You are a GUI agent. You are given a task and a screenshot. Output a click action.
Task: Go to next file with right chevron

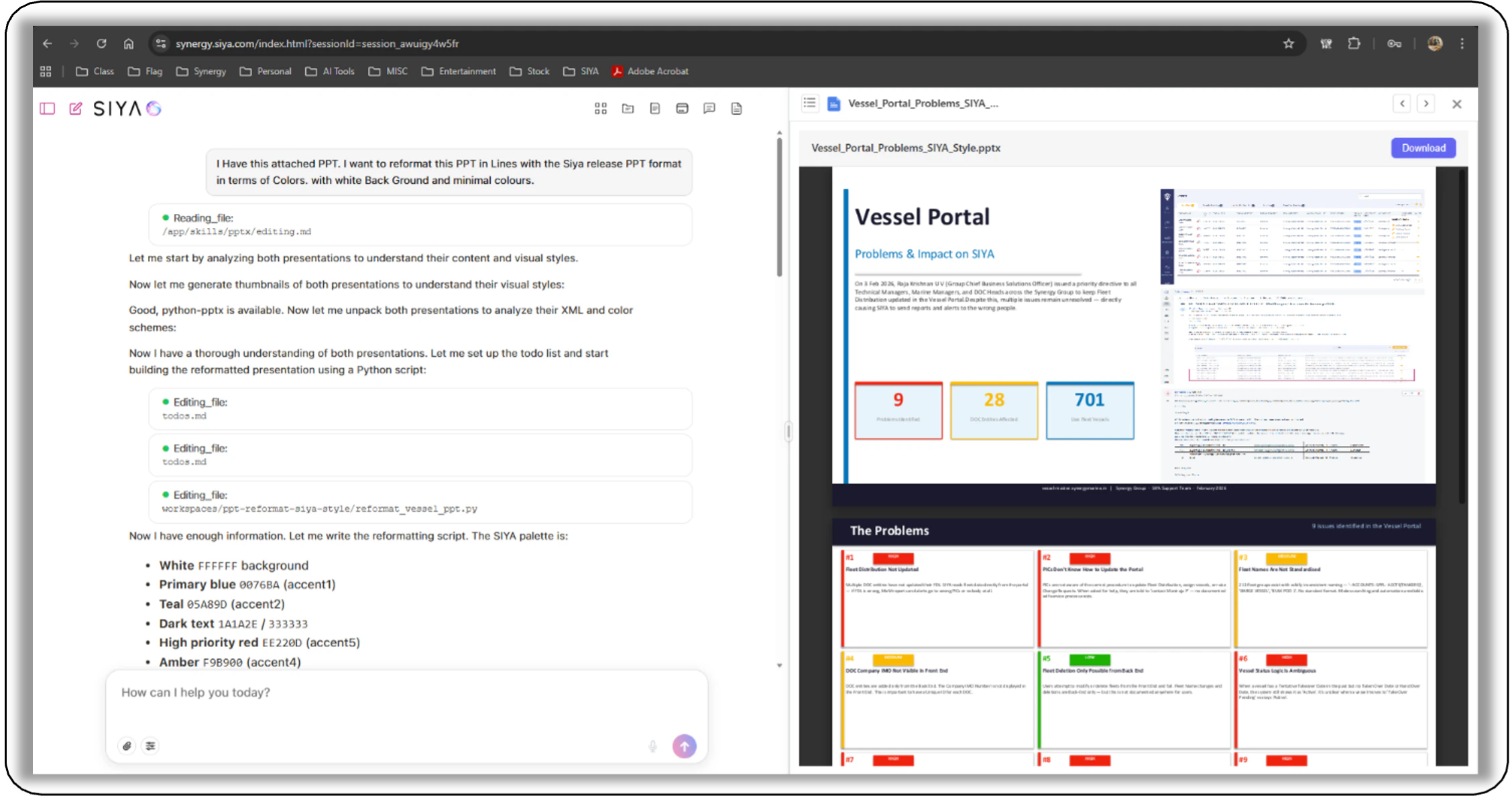pyautogui.click(x=1426, y=104)
